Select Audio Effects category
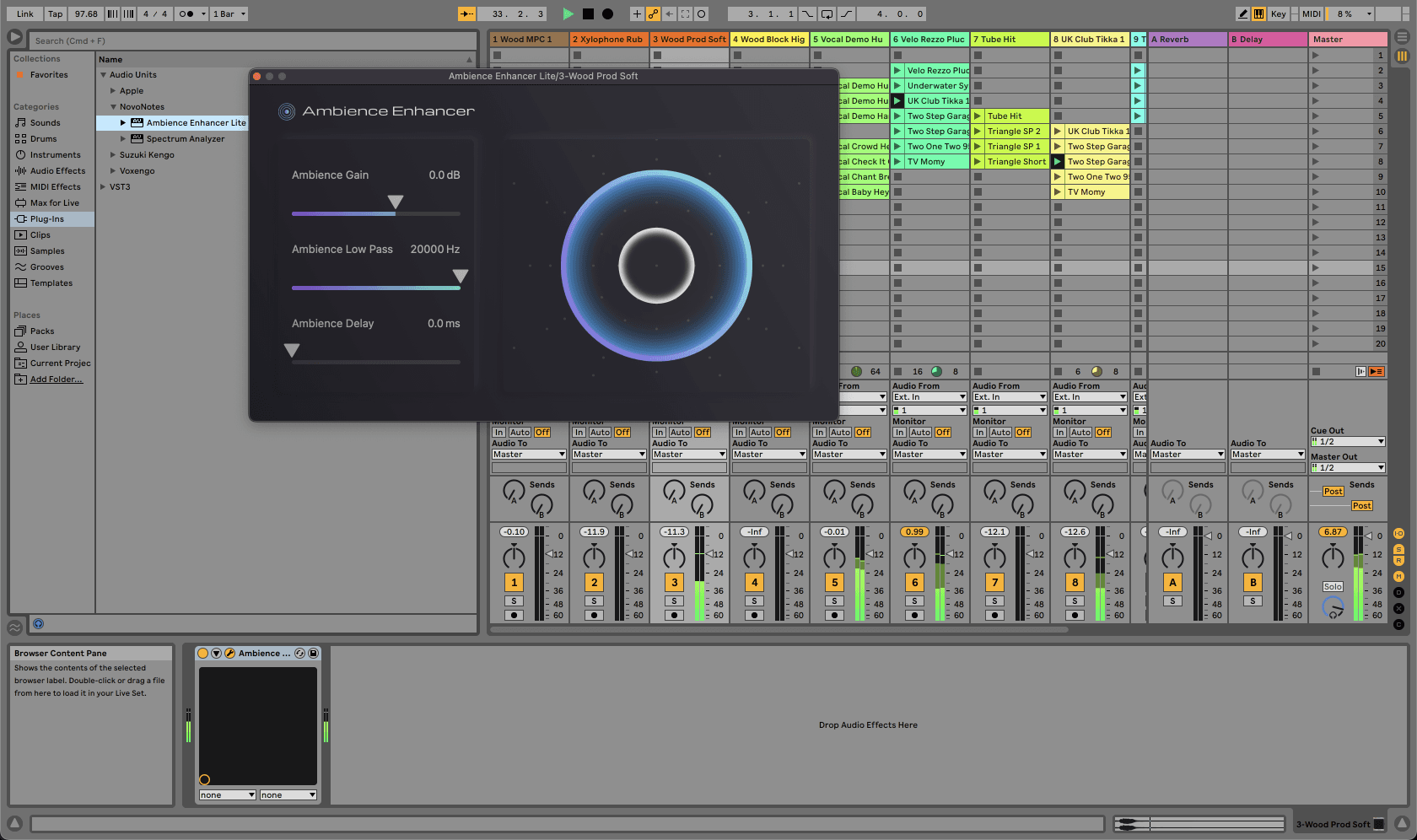This screenshot has width=1417, height=840. 57,171
